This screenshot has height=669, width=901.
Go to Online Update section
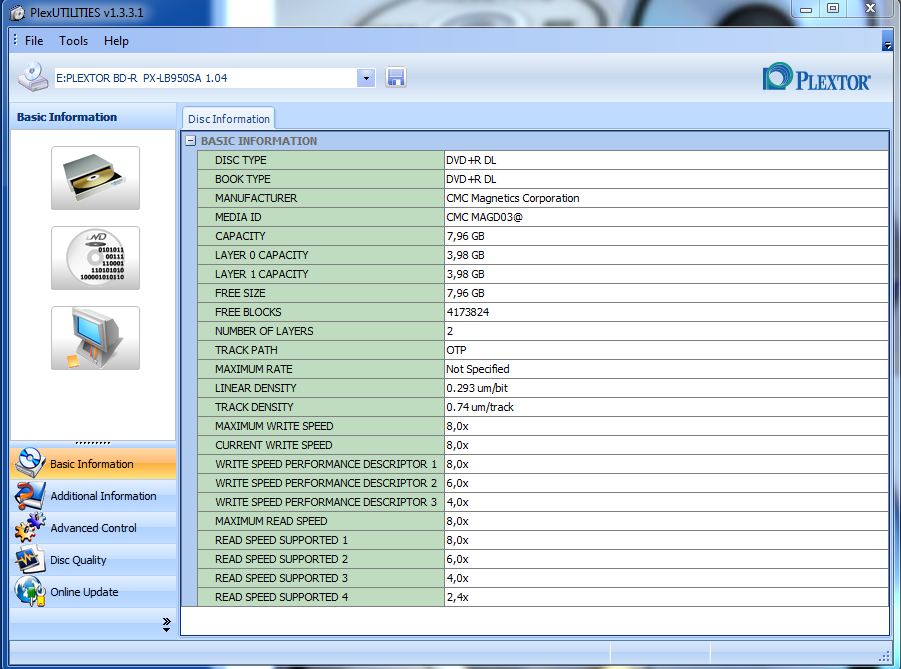click(93, 591)
